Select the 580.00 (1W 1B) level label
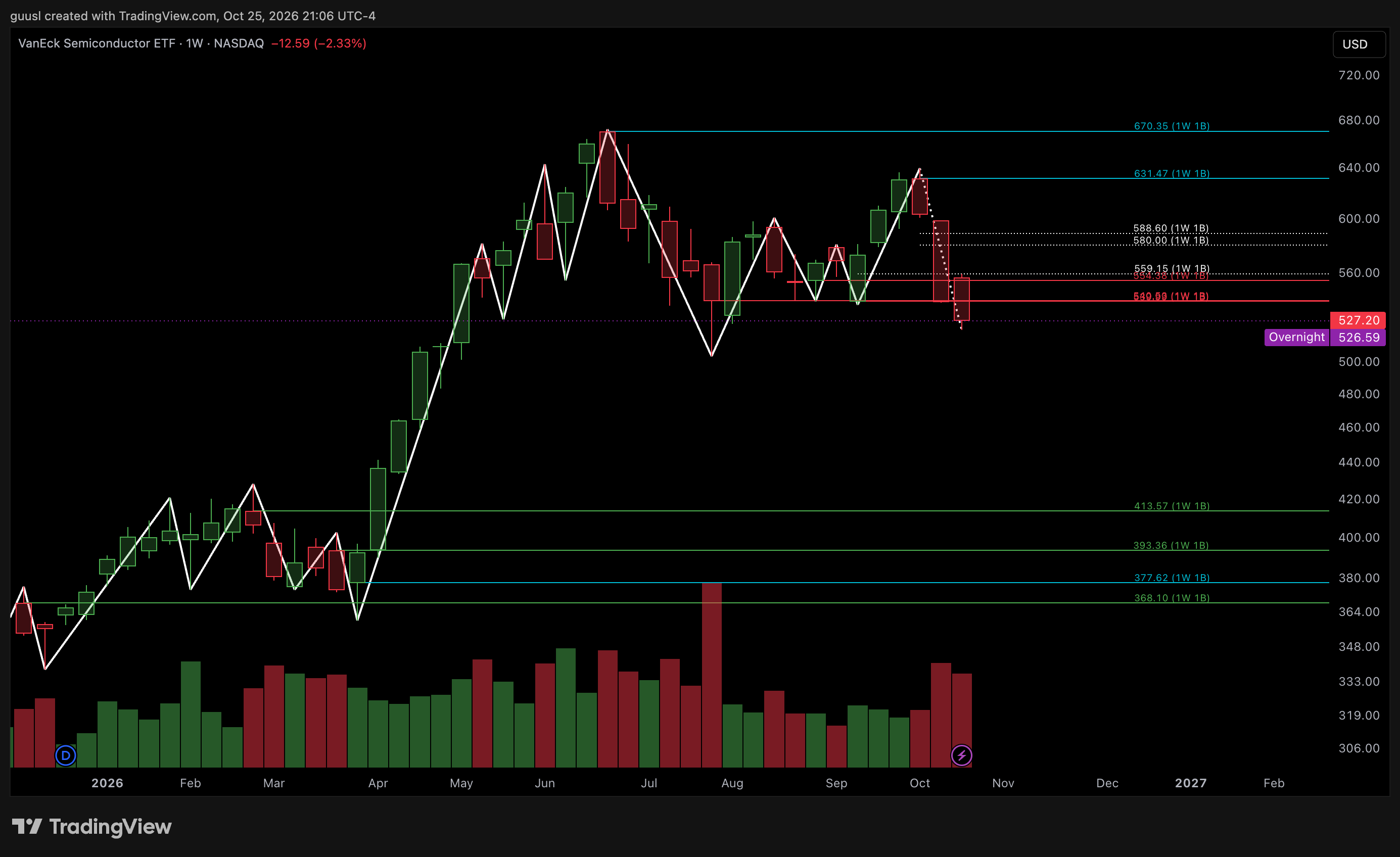 tap(1171, 240)
